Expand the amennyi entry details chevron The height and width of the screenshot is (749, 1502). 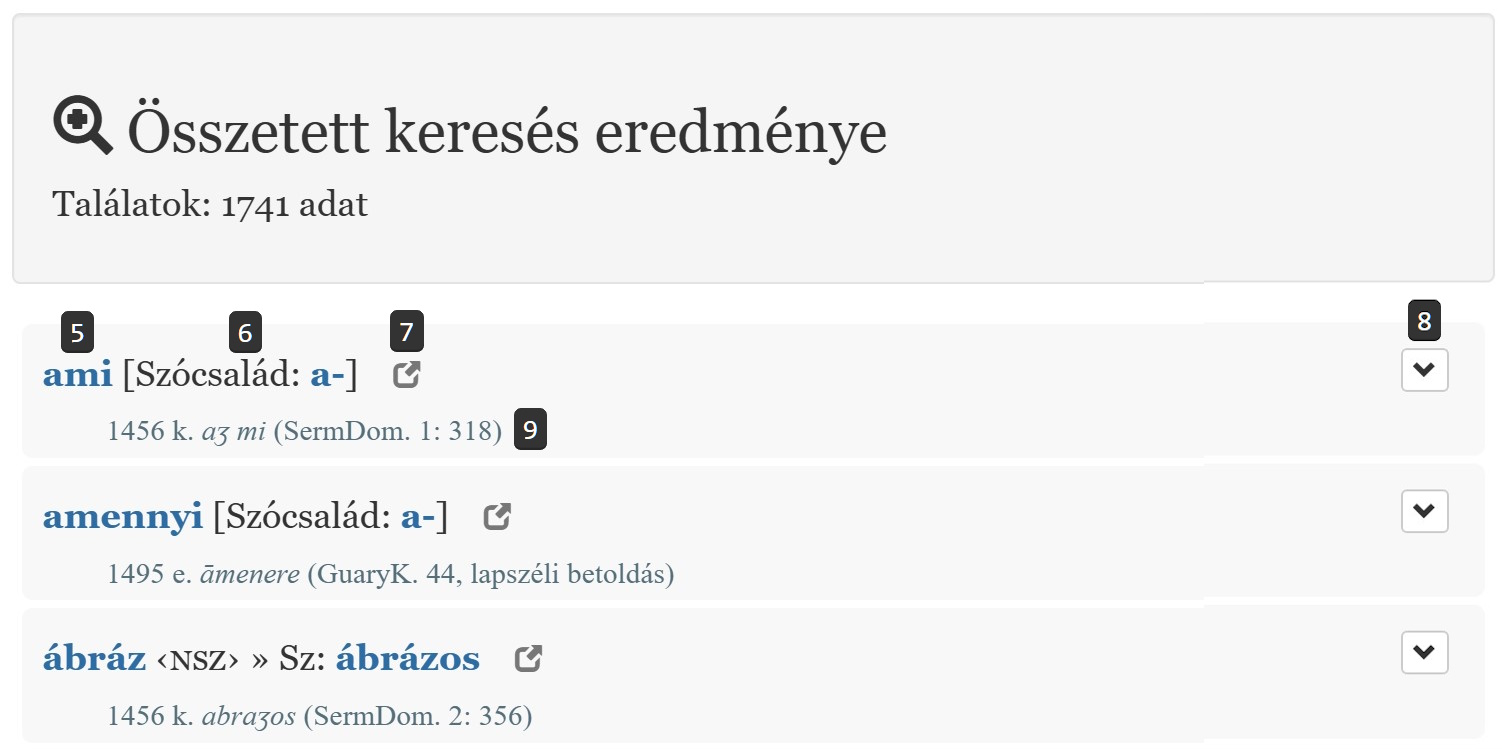[1424, 512]
